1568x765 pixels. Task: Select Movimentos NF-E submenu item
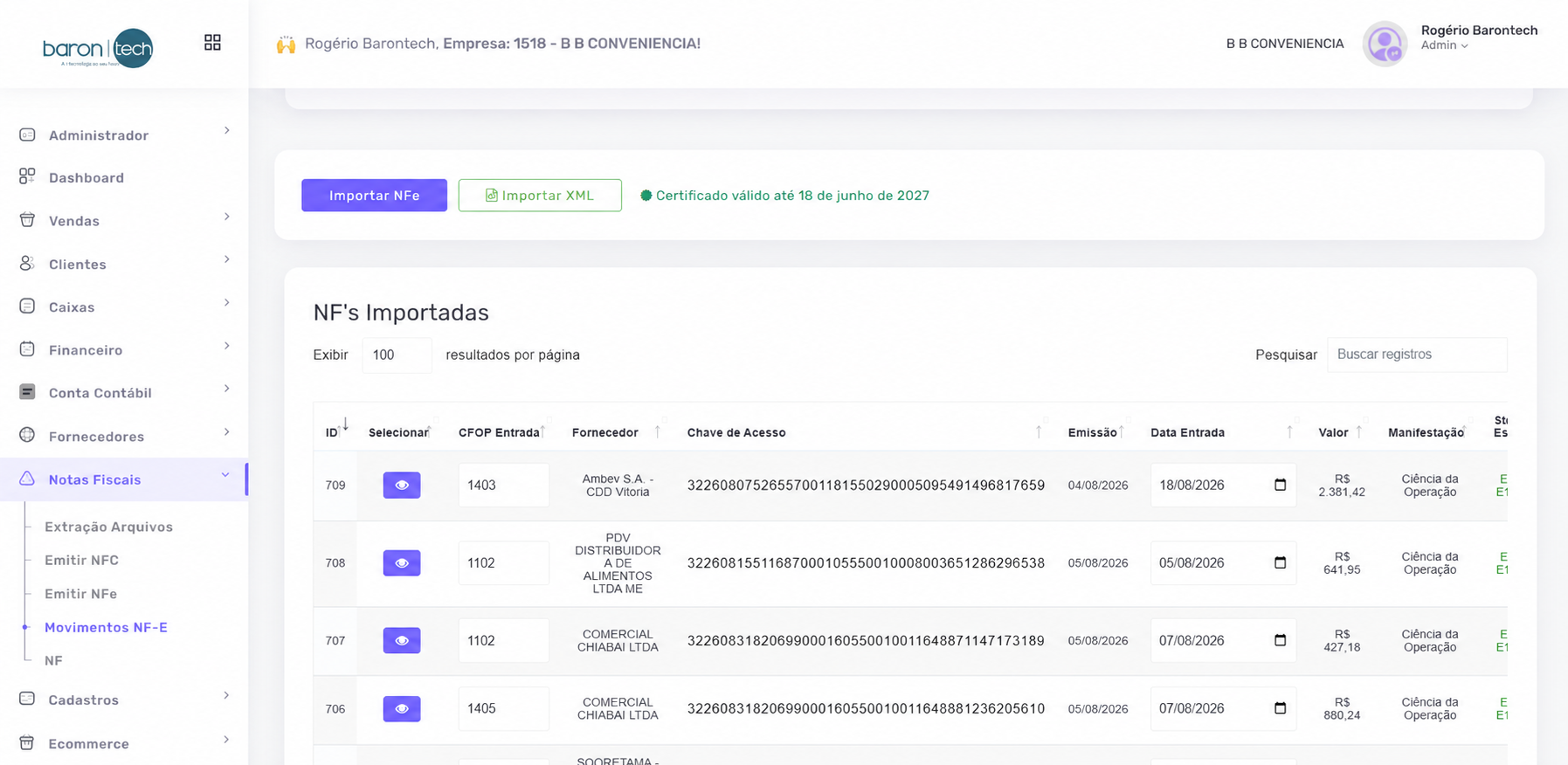[106, 627]
